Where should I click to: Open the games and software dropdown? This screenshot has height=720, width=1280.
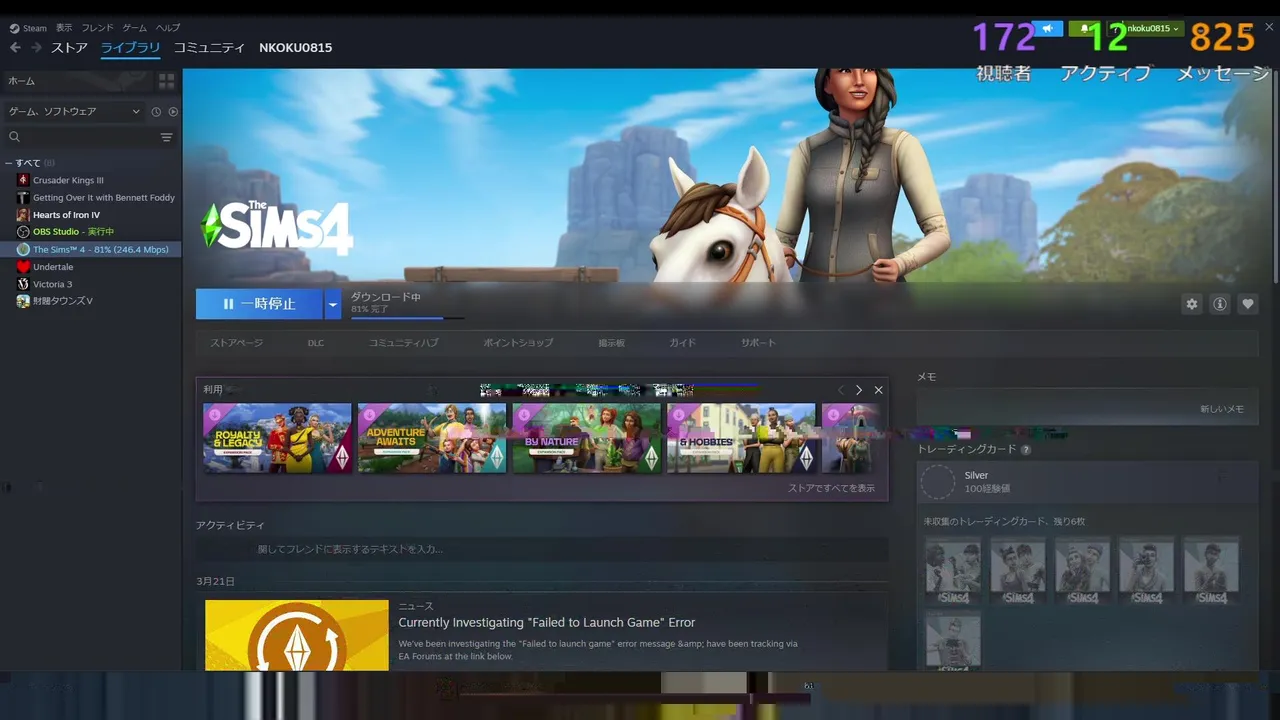click(x=74, y=112)
